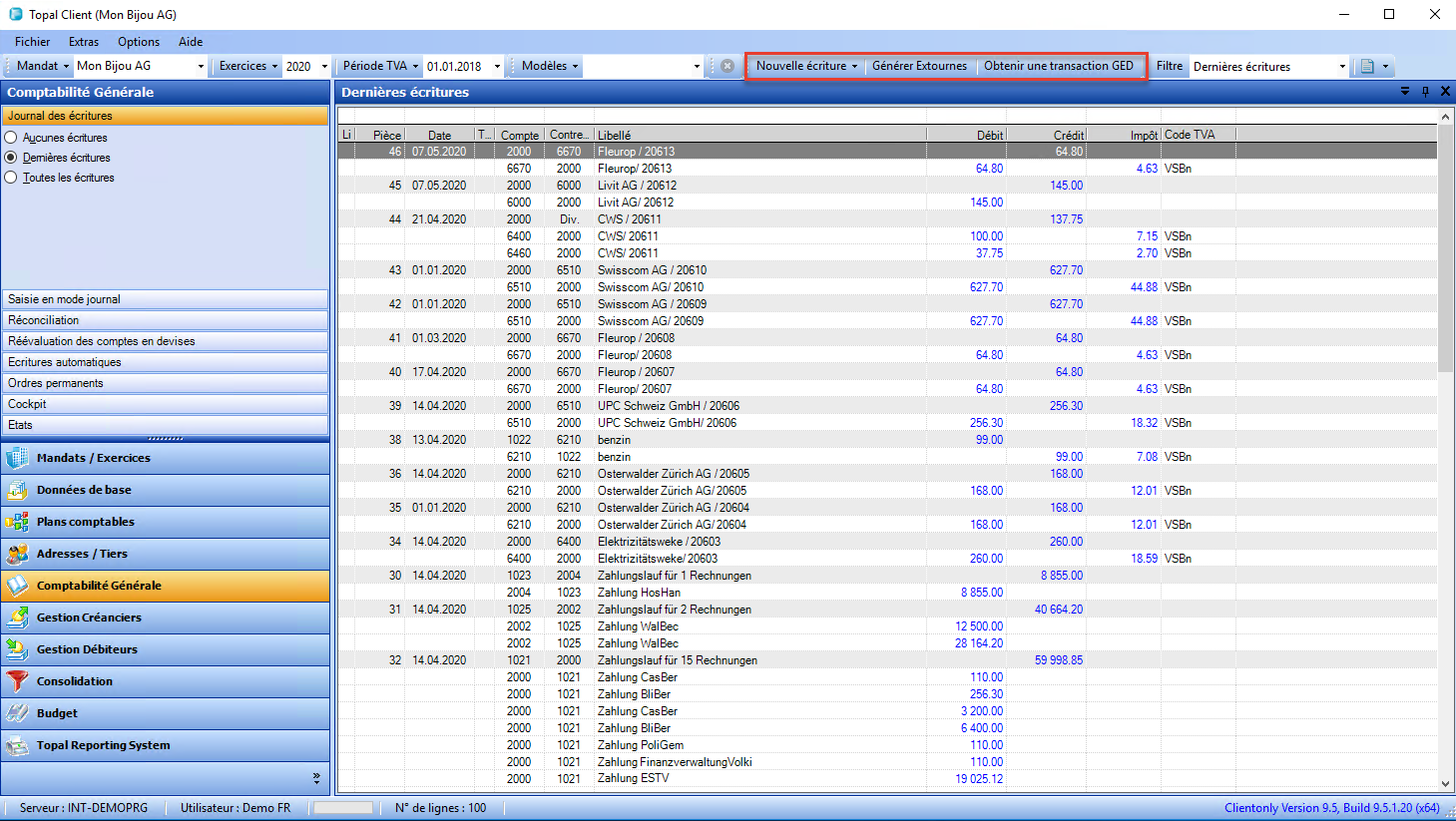Open the Consolidation funnel icon
The width and height of the screenshot is (1456, 821).
tap(17, 681)
